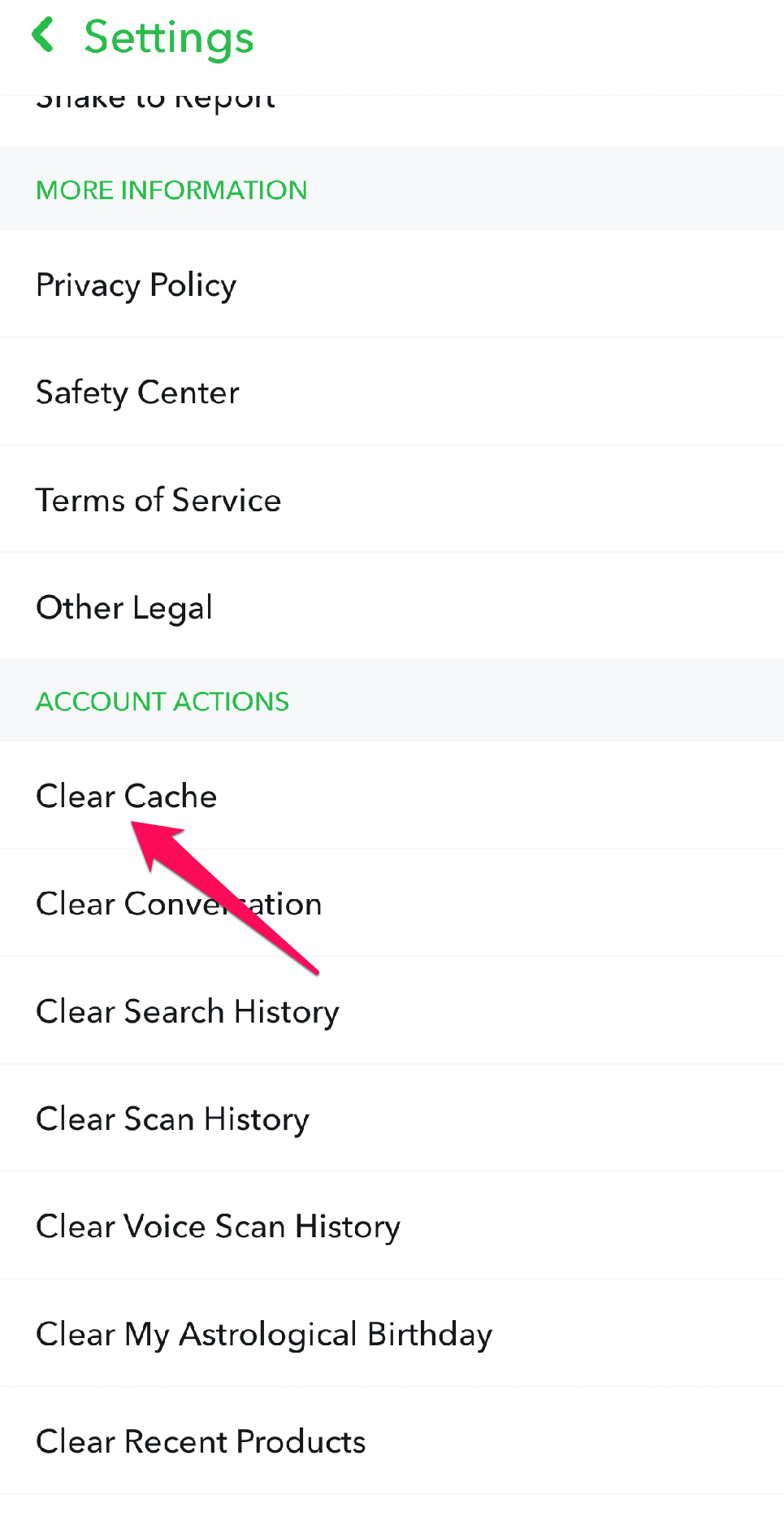
Task: Select Clear Cache
Action: coord(127,796)
